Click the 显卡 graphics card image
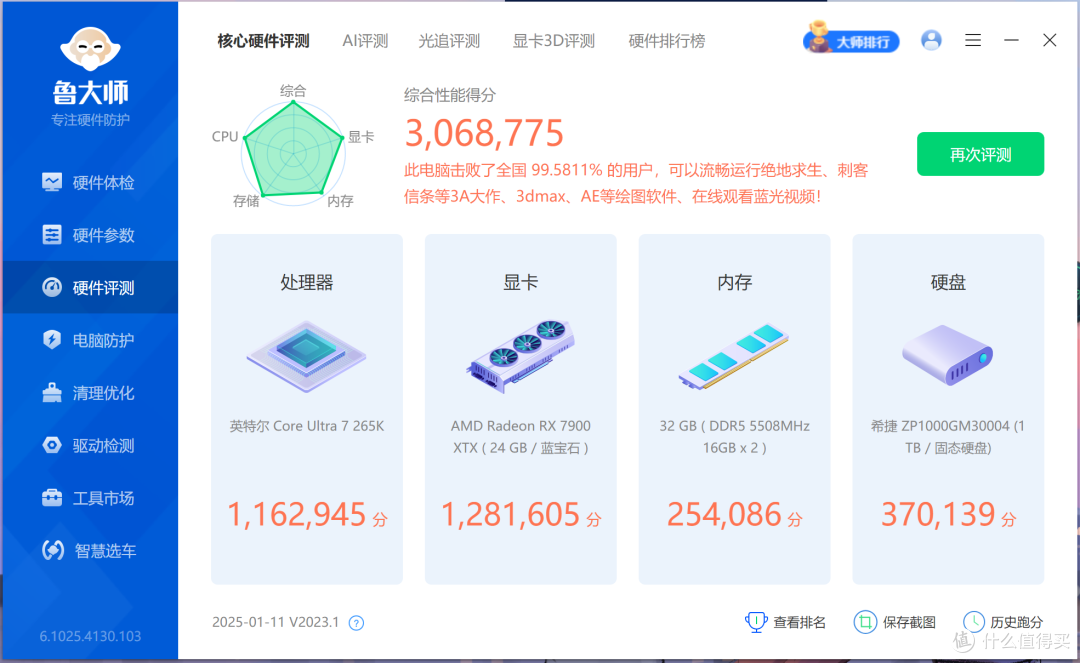The width and height of the screenshot is (1080, 663). (521, 356)
